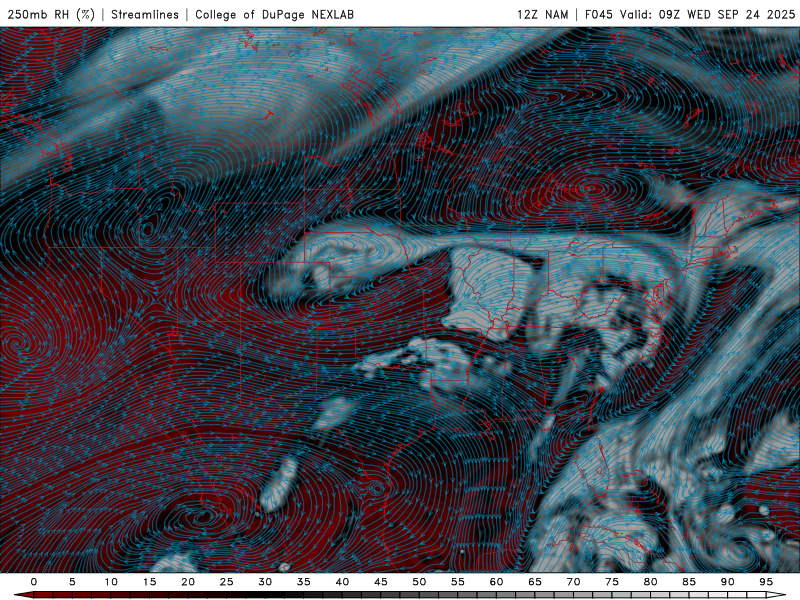The image size is (800, 600).
Task: Click the color scale label "90"
Action: pos(728,582)
